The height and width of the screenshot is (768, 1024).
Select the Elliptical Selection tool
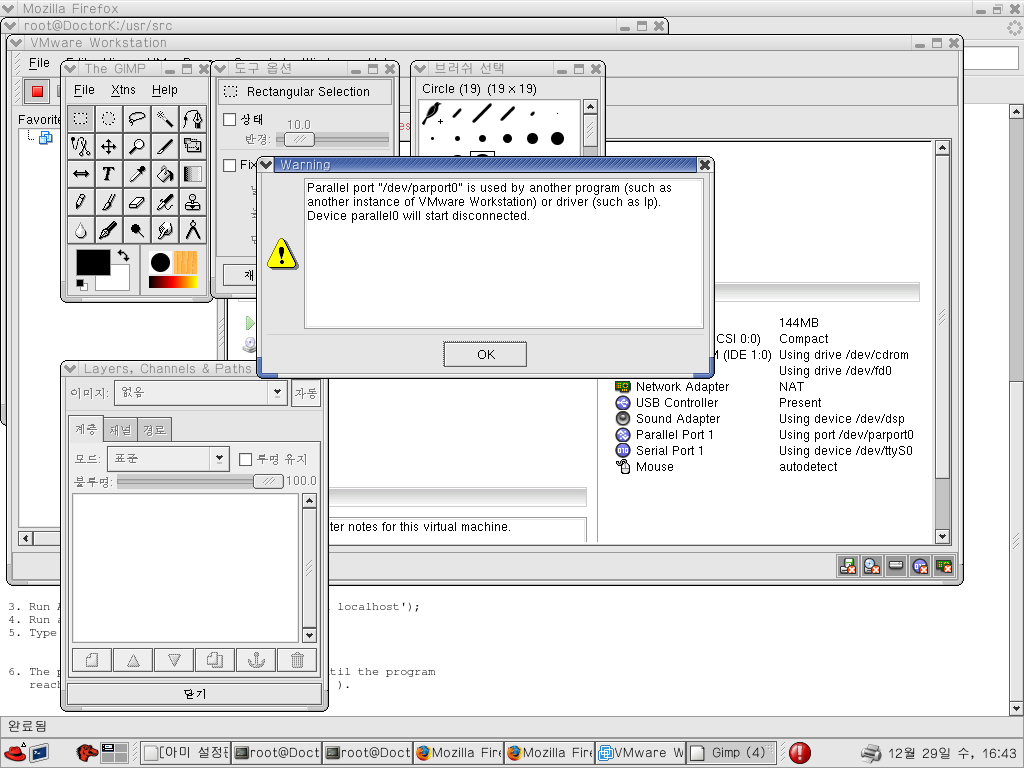coord(108,119)
